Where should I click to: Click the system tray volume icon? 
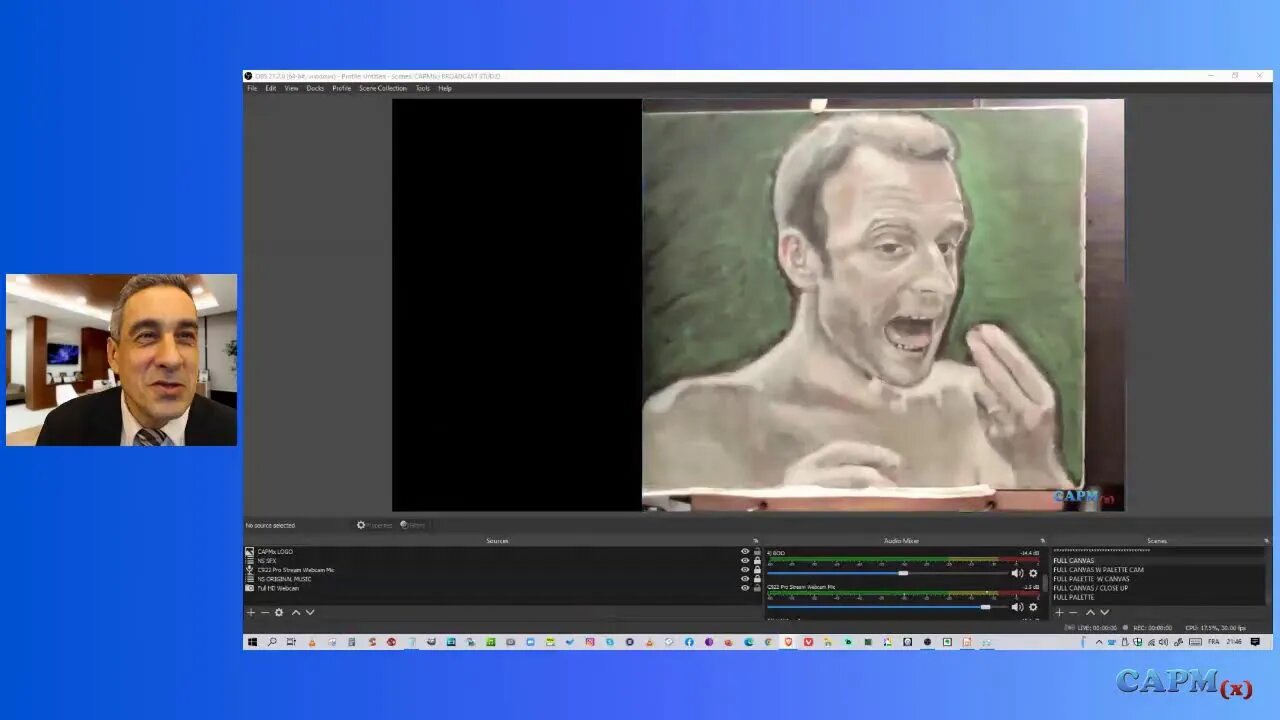(1162, 642)
